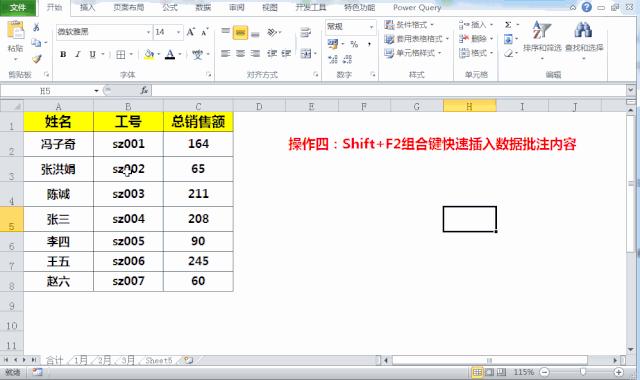
Task: Click the cell borders icon
Action: (x=120, y=54)
